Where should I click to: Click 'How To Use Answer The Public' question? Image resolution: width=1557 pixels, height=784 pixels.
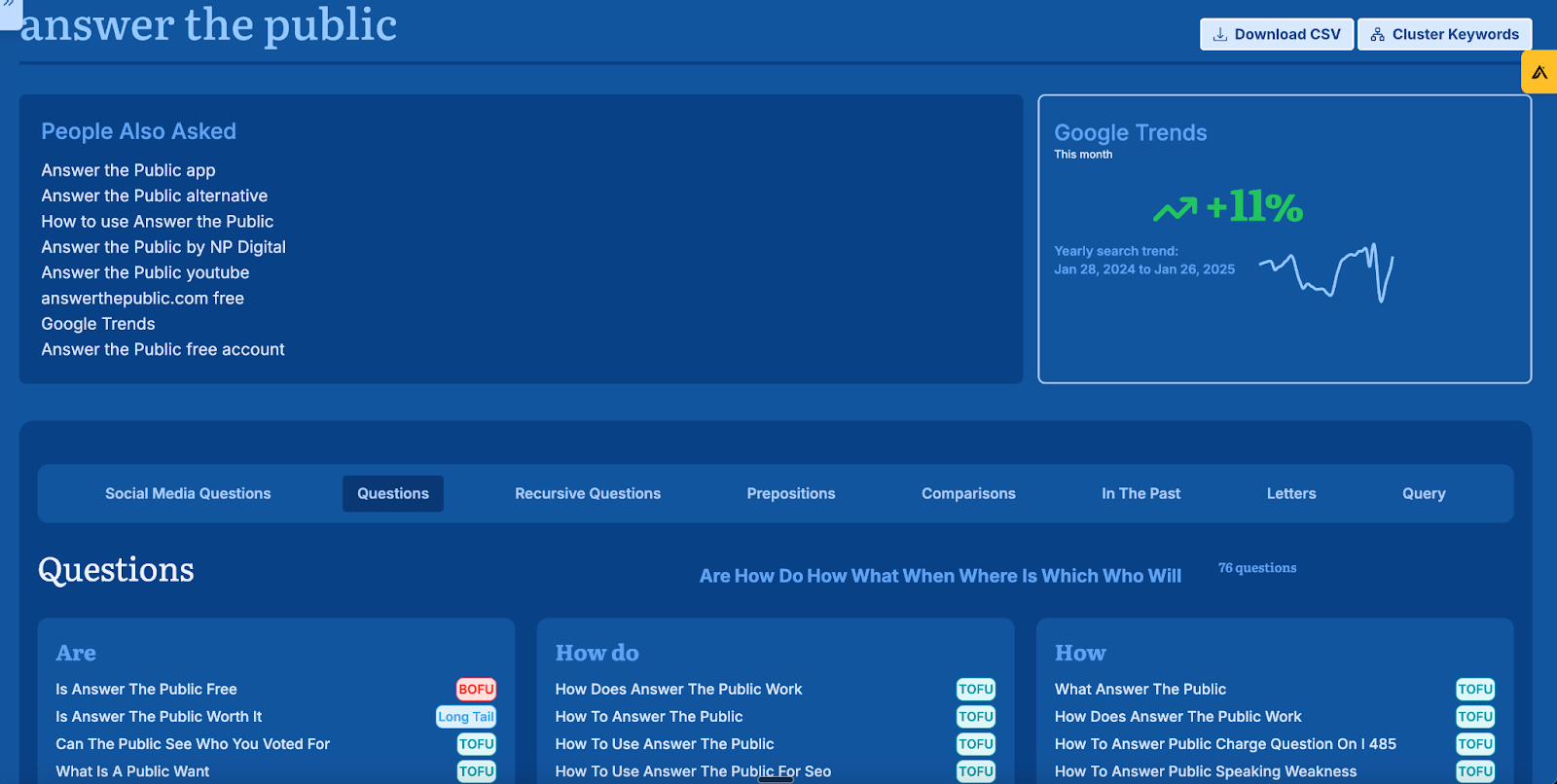click(x=665, y=744)
